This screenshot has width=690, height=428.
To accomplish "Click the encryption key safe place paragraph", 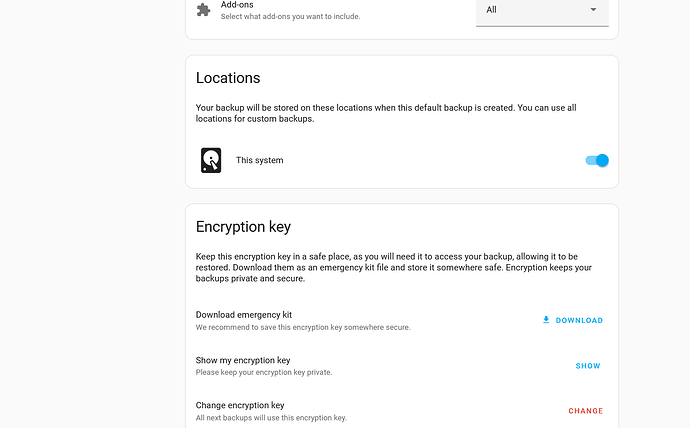I will coord(393,267).
